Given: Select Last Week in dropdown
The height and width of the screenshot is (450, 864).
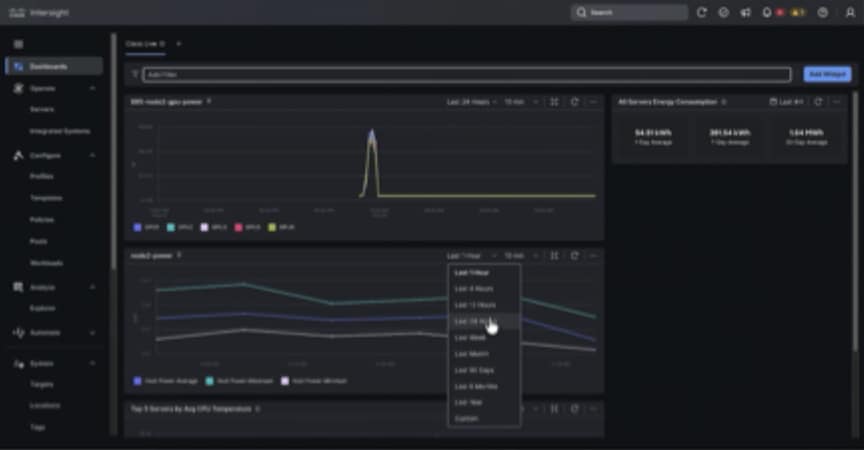Looking at the screenshot, I should coord(484,338).
